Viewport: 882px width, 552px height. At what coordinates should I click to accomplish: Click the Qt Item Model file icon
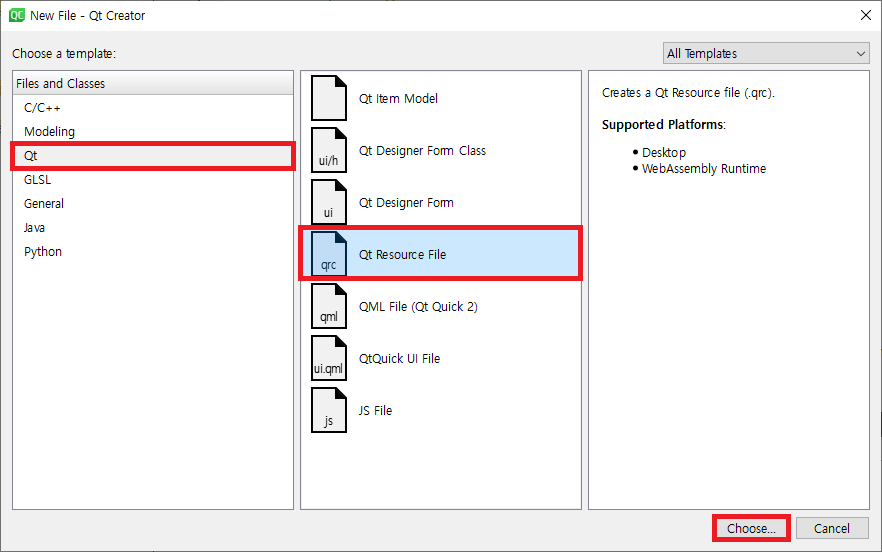click(x=329, y=98)
